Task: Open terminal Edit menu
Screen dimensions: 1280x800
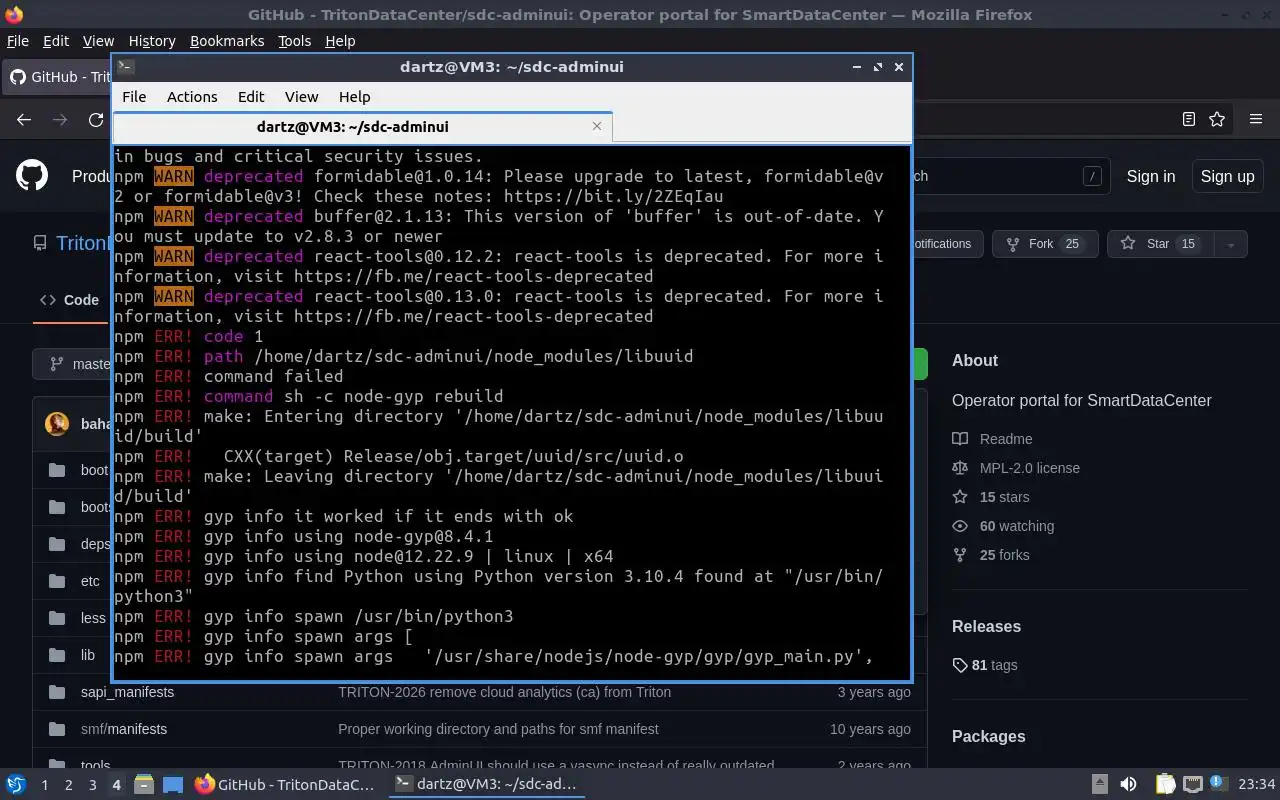Action: click(251, 97)
